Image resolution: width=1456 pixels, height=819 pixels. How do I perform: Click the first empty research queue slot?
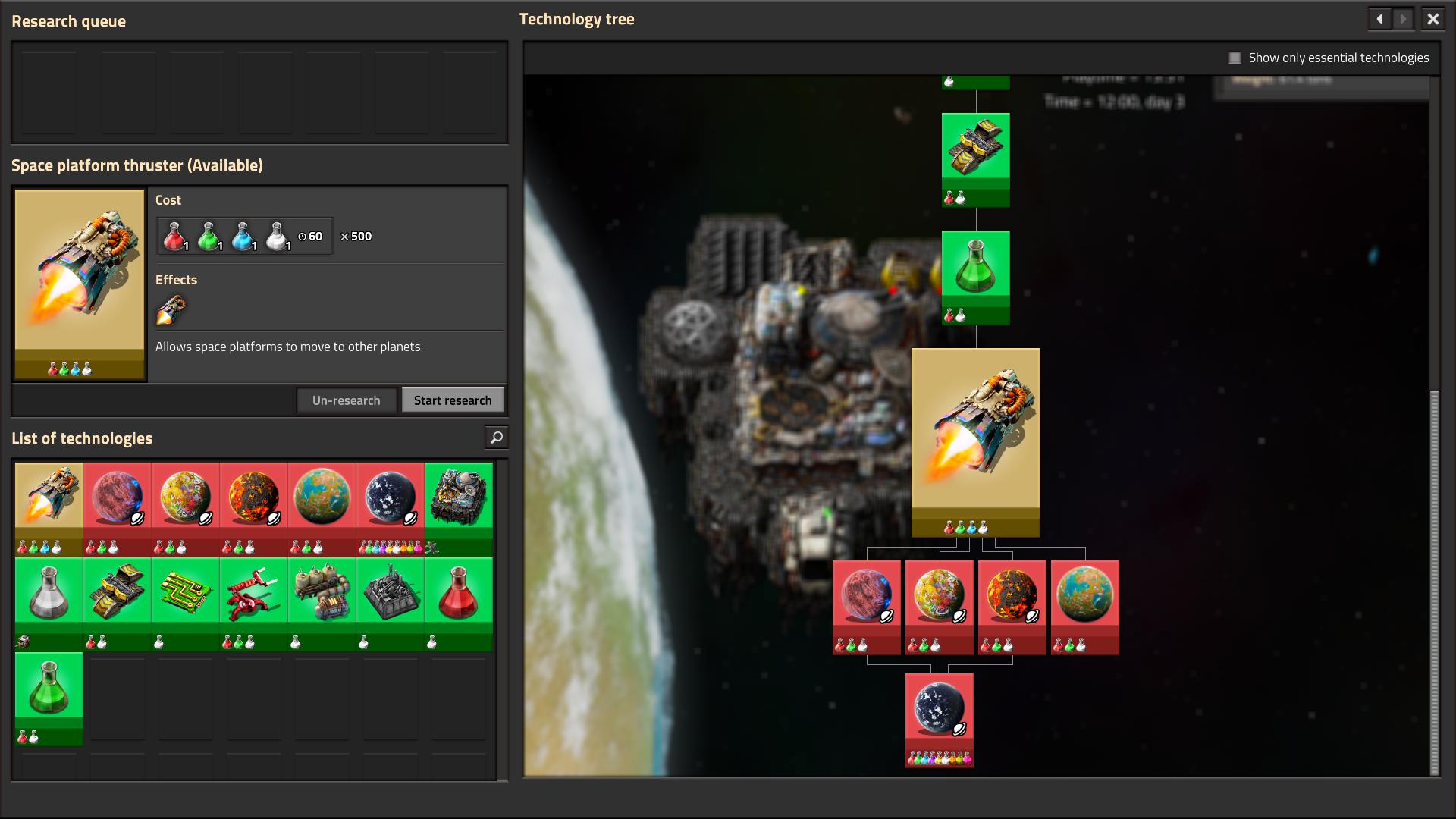tap(49, 93)
